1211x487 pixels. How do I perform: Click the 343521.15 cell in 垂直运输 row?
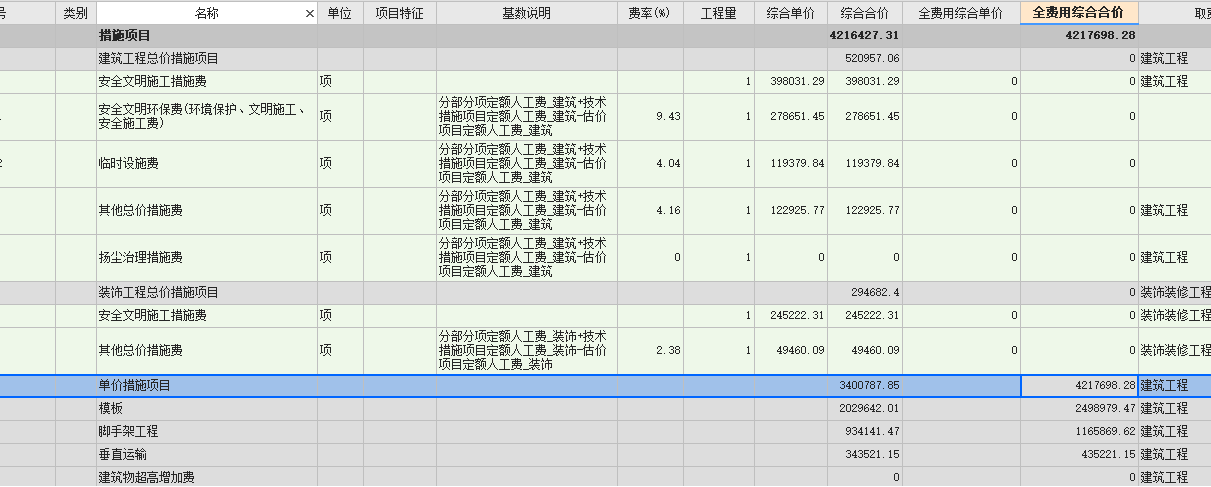865,455
